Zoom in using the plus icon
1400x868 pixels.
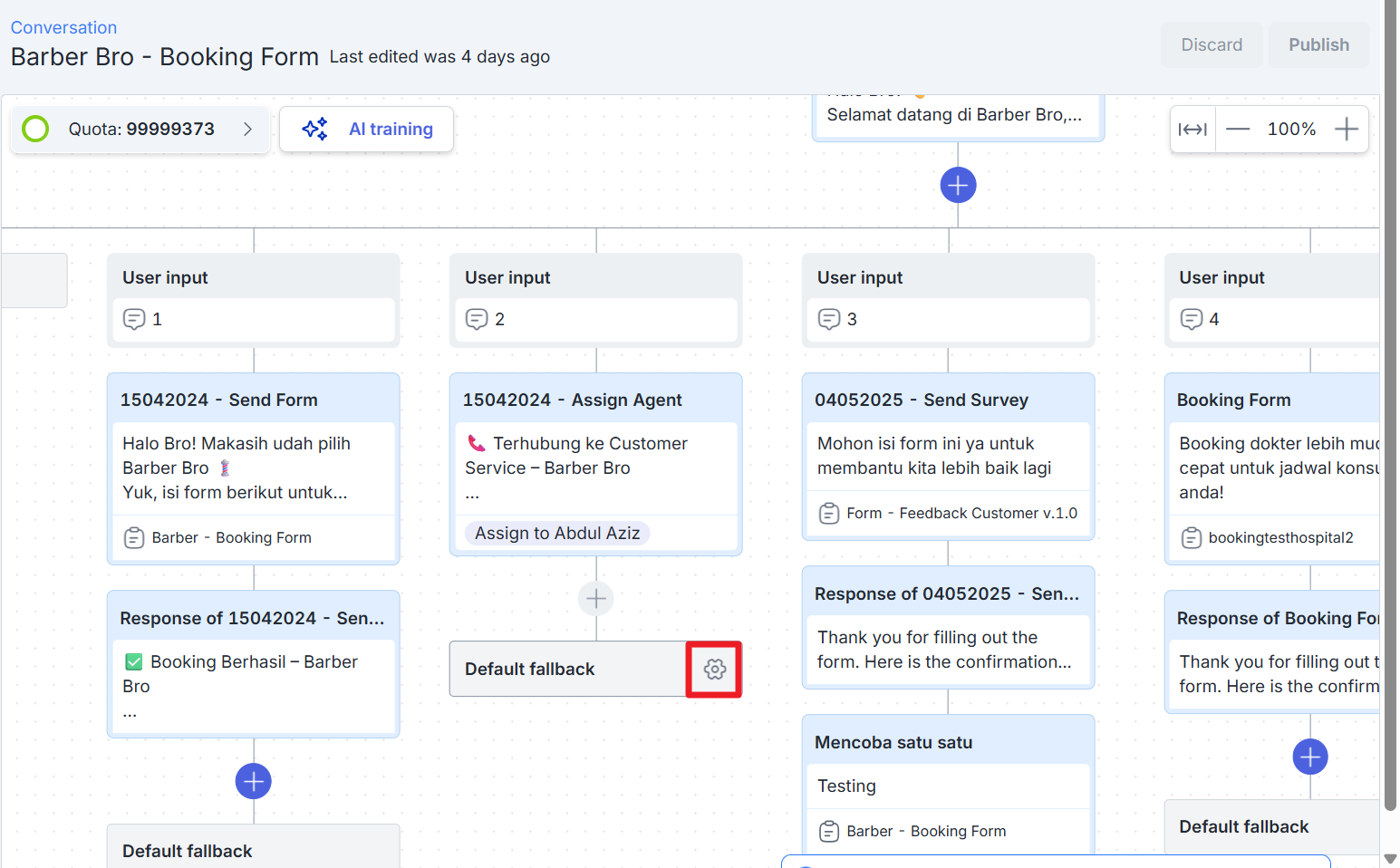point(1347,130)
